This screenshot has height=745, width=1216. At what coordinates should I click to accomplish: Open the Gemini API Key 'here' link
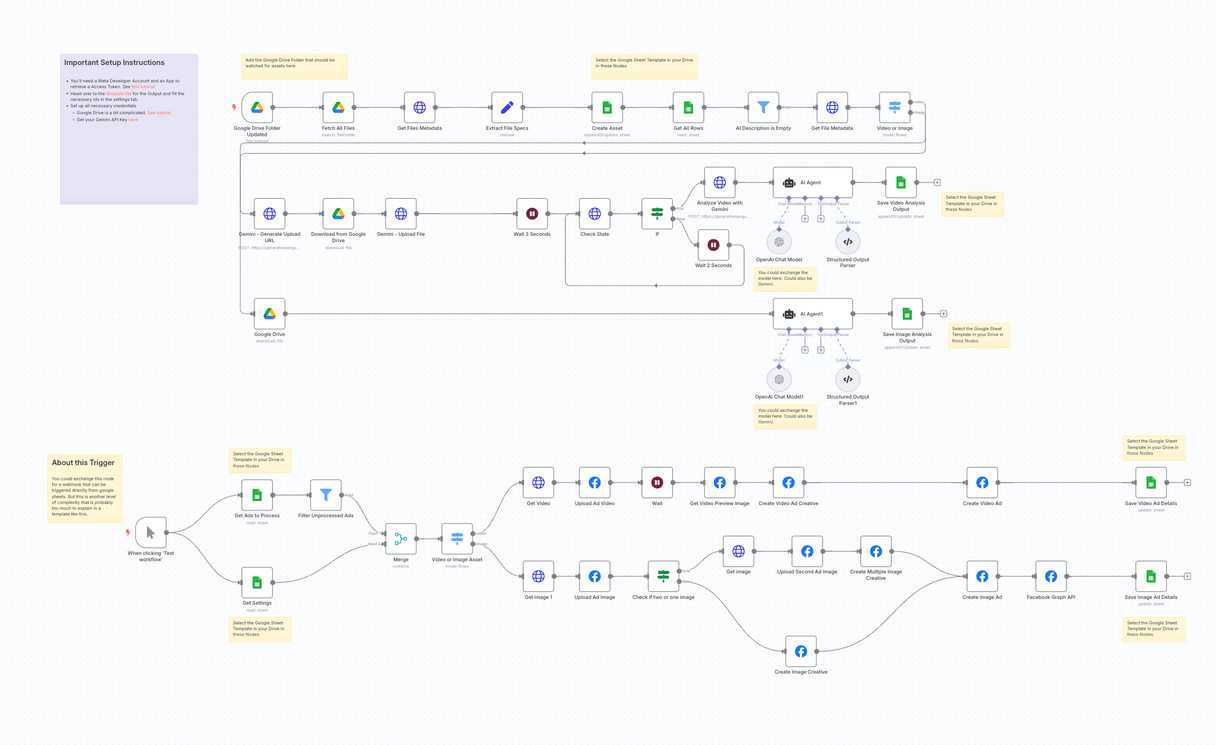point(133,120)
